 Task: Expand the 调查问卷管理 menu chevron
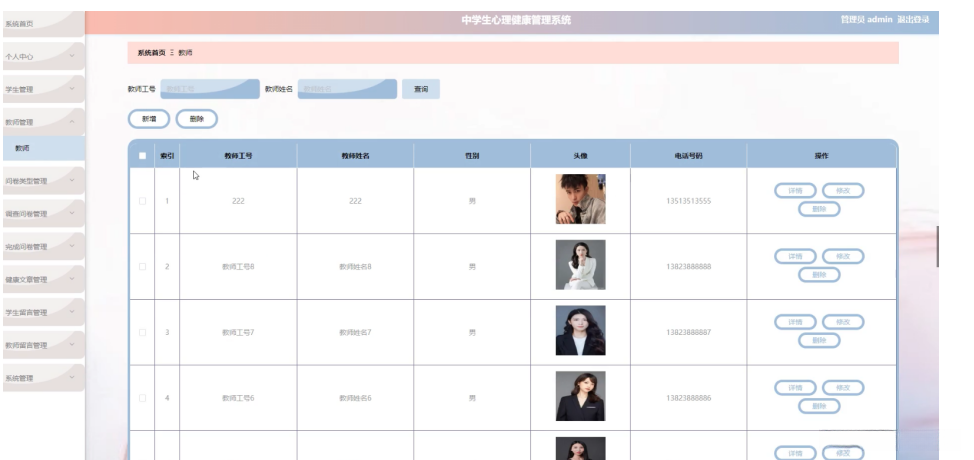click(x=71, y=214)
